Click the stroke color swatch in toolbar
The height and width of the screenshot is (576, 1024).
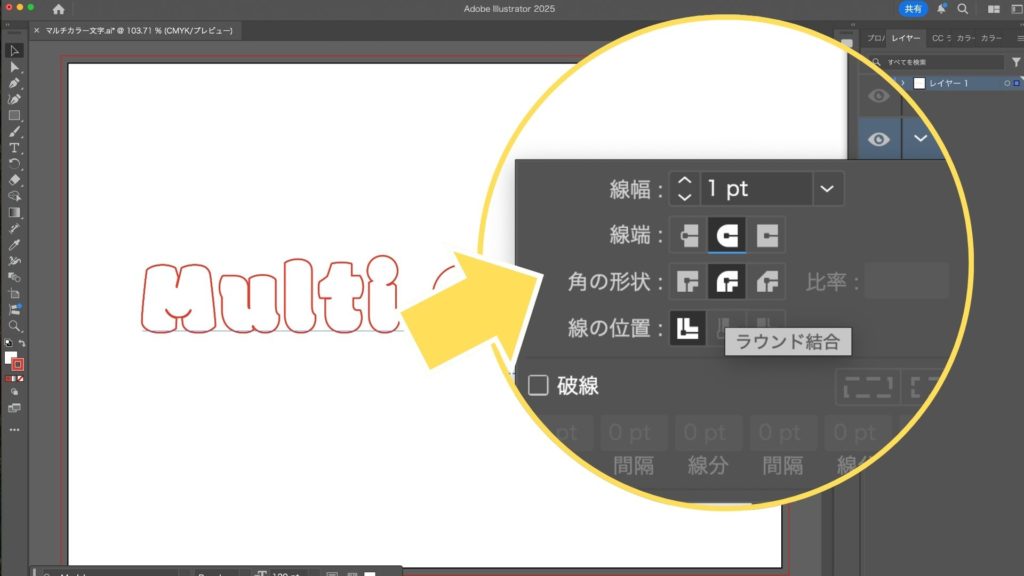coord(17,364)
